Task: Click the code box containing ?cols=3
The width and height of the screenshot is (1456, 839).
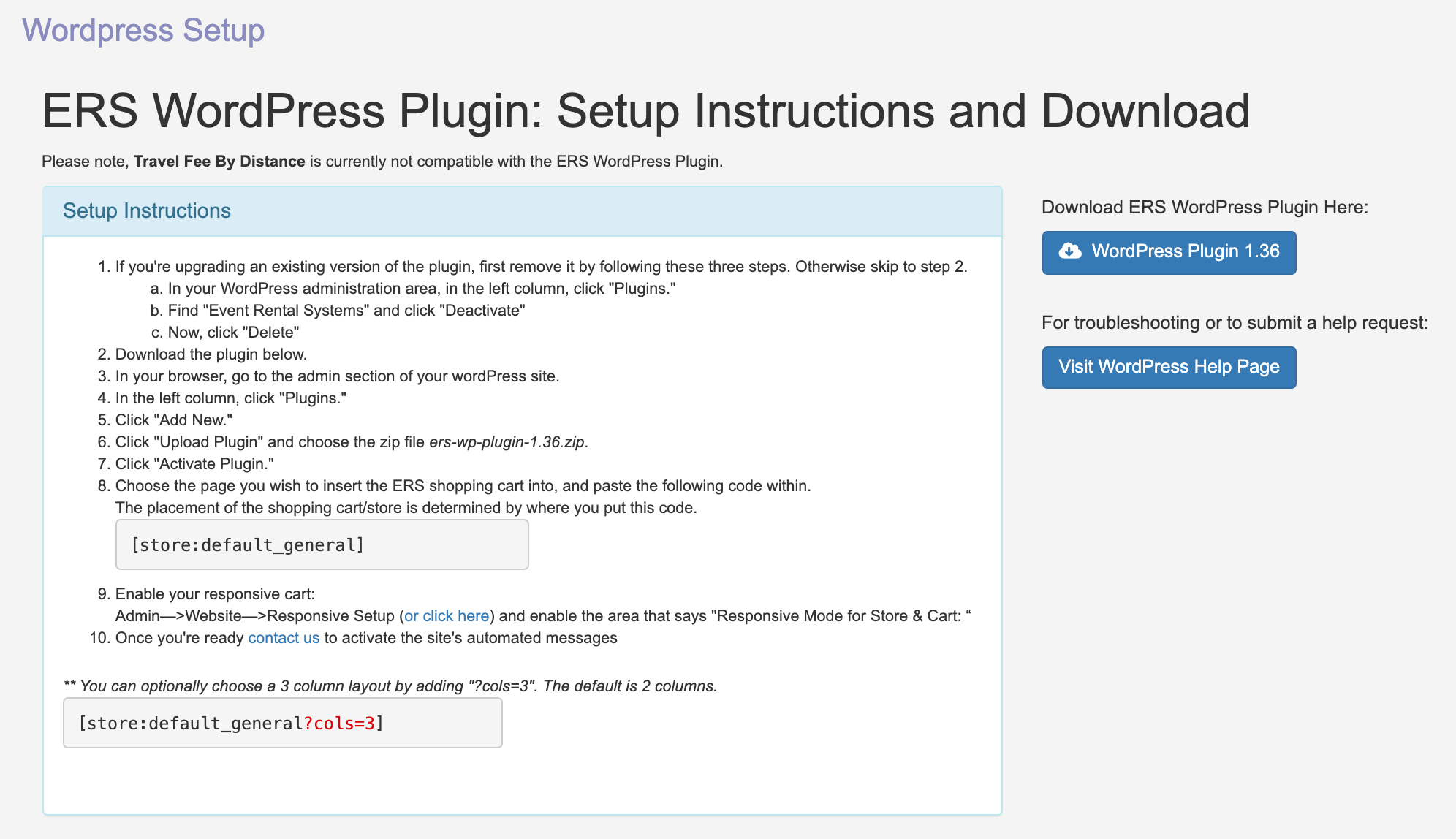Action: click(x=282, y=723)
